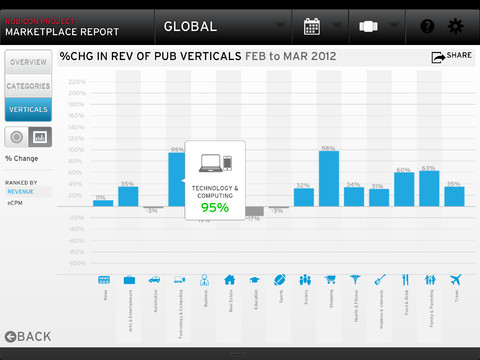Share this report via SHARE button
The image size is (480, 360).
point(452,57)
